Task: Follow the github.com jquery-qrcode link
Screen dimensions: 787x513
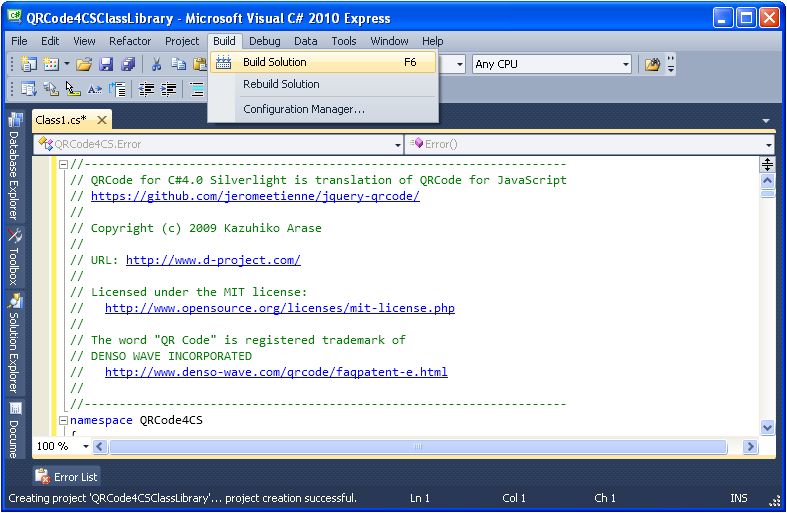Action: pyautogui.click(x=255, y=196)
